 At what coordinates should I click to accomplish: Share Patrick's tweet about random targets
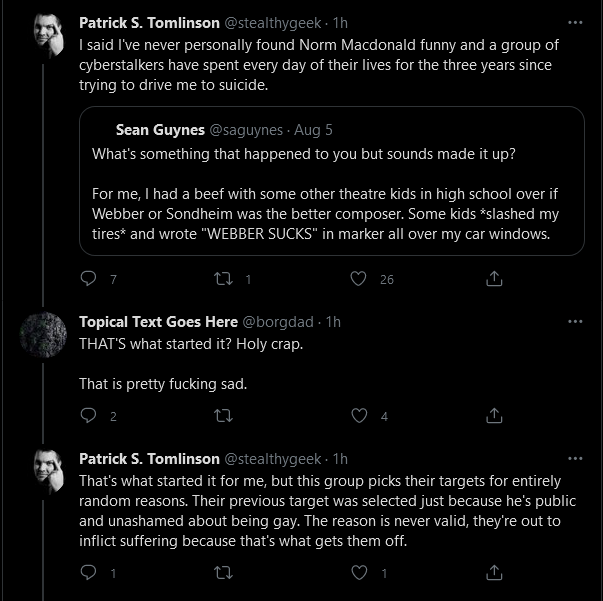click(494, 573)
